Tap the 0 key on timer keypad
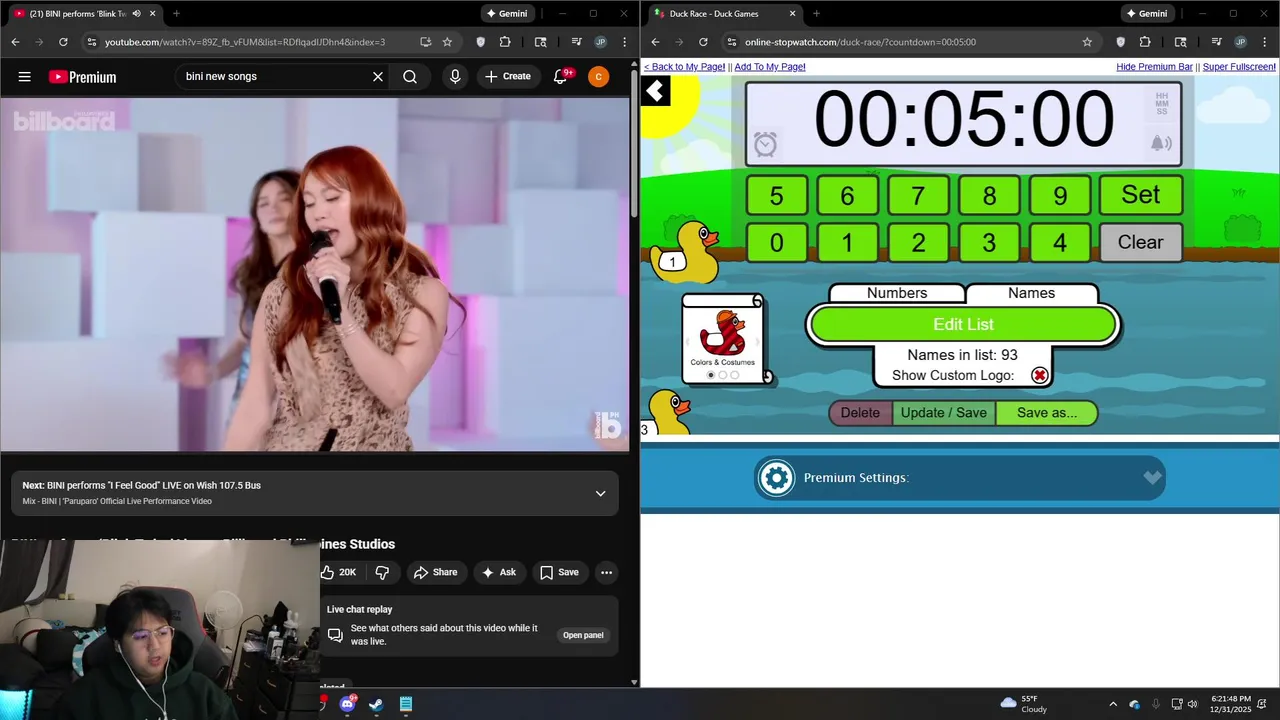This screenshot has height=720, width=1280. click(777, 242)
